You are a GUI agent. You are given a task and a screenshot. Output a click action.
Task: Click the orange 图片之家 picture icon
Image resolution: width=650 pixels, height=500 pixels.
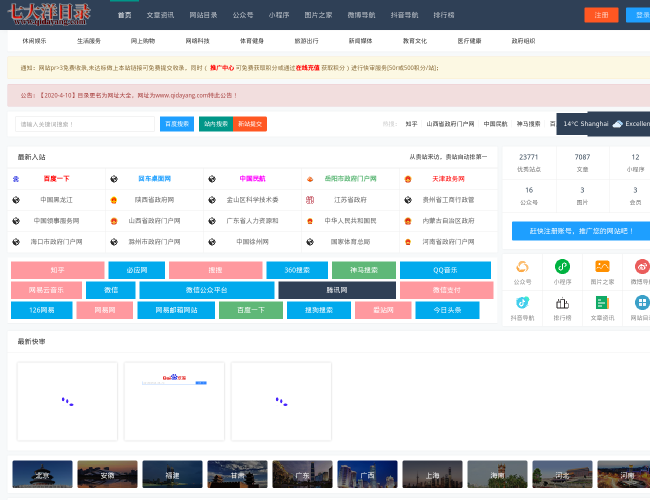pos(602,266)
